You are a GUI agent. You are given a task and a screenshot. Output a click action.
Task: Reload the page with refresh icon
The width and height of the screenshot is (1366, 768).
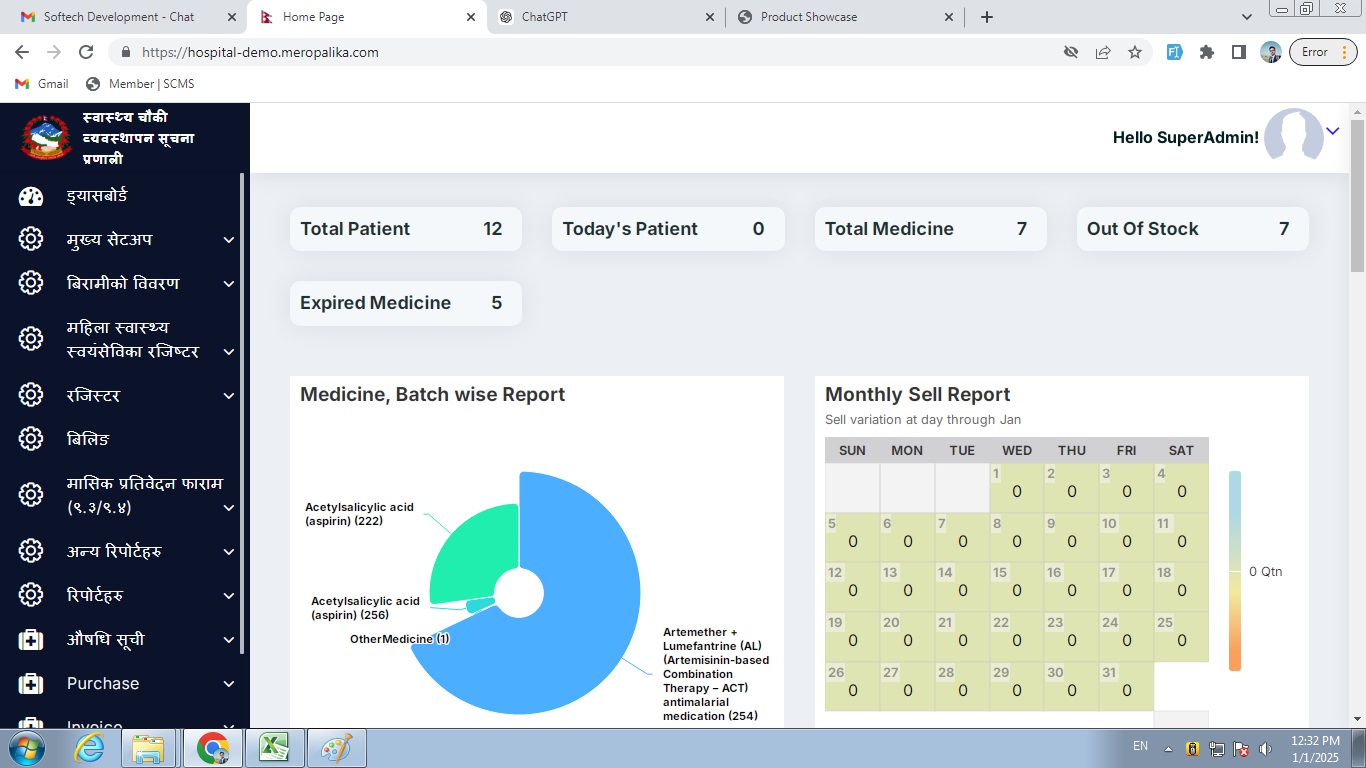click(86, 52)
